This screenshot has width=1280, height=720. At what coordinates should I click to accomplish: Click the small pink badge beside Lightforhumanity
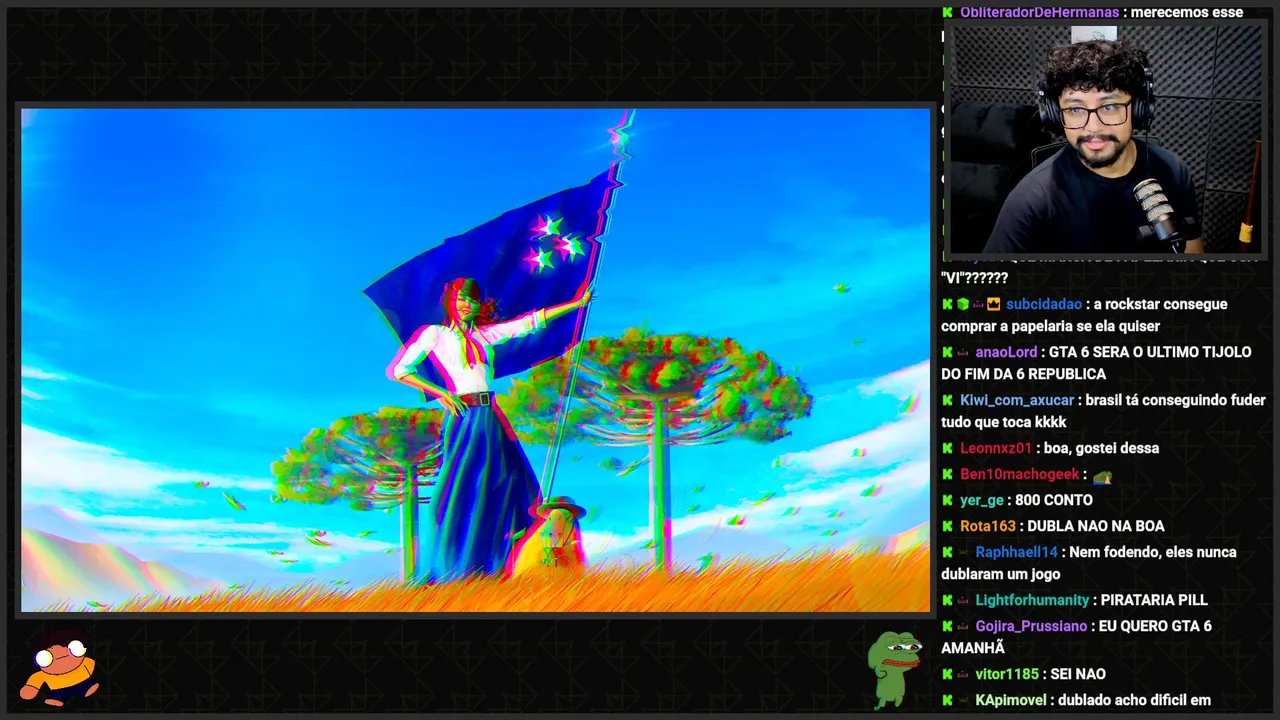click(x=963, y=600)
